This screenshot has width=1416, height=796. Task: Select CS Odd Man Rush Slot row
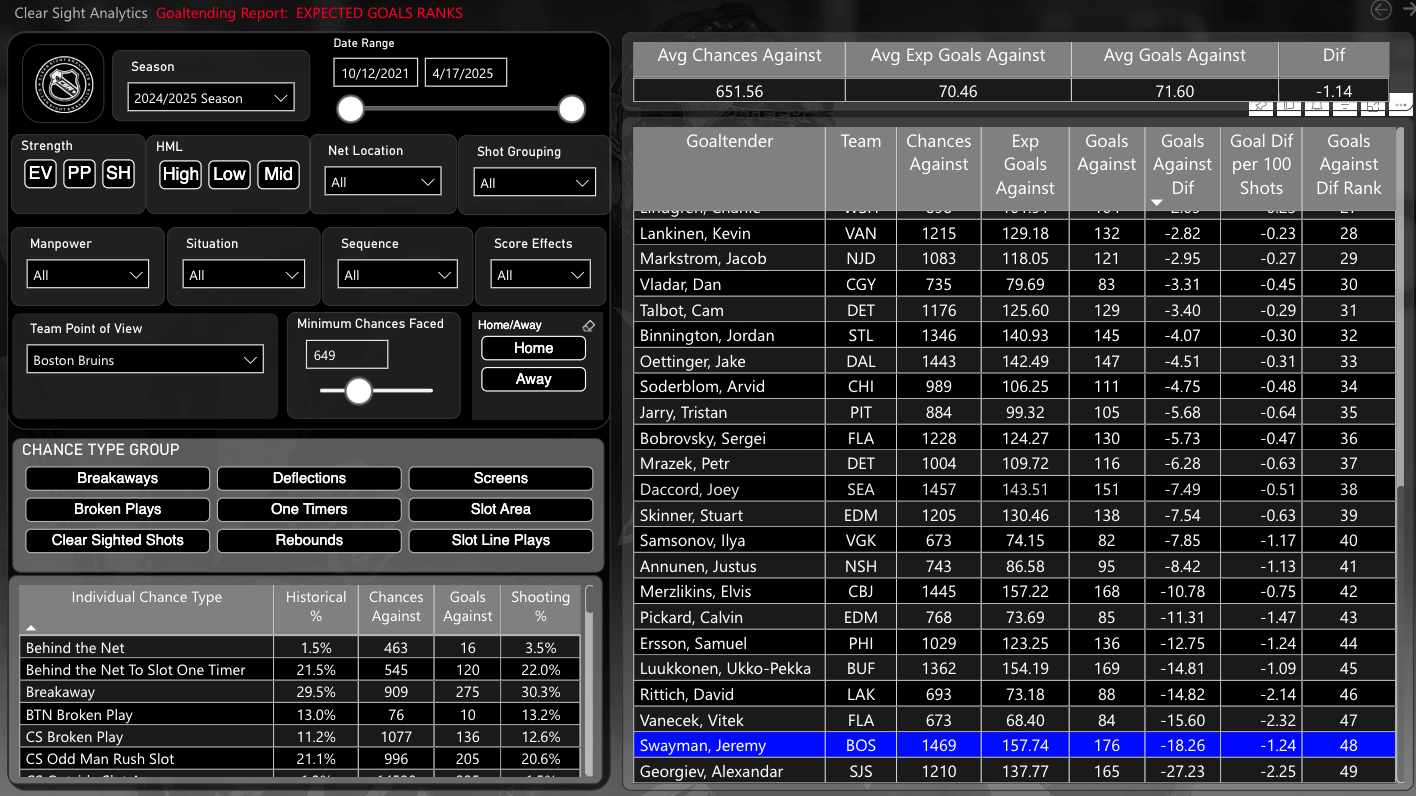[x=302, y=759]
